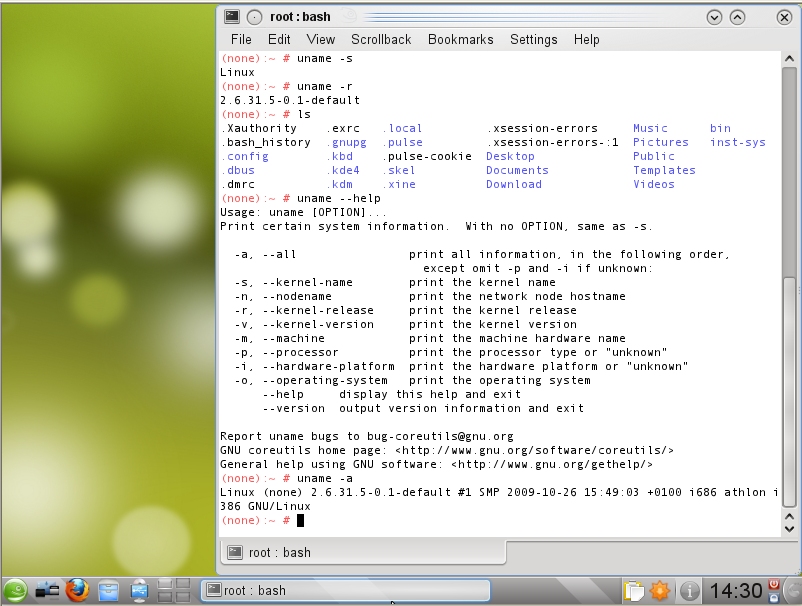Open terminal window menu icon in title bar
Image resolution: width=802 pixels, height=606 pixels.
232,17
